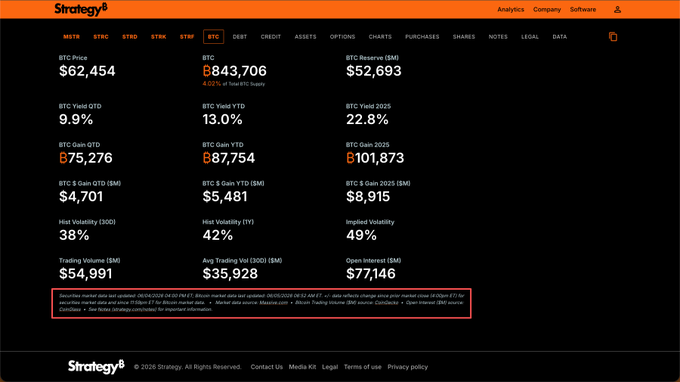Click the Strategy logo in footer
The image size is (680, 382).
(x=96, y=367)
